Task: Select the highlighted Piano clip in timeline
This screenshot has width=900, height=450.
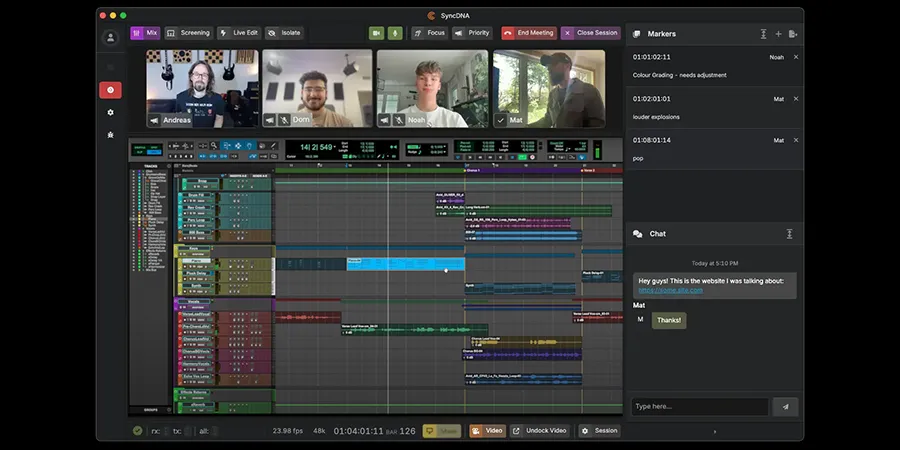Action: 405,264
